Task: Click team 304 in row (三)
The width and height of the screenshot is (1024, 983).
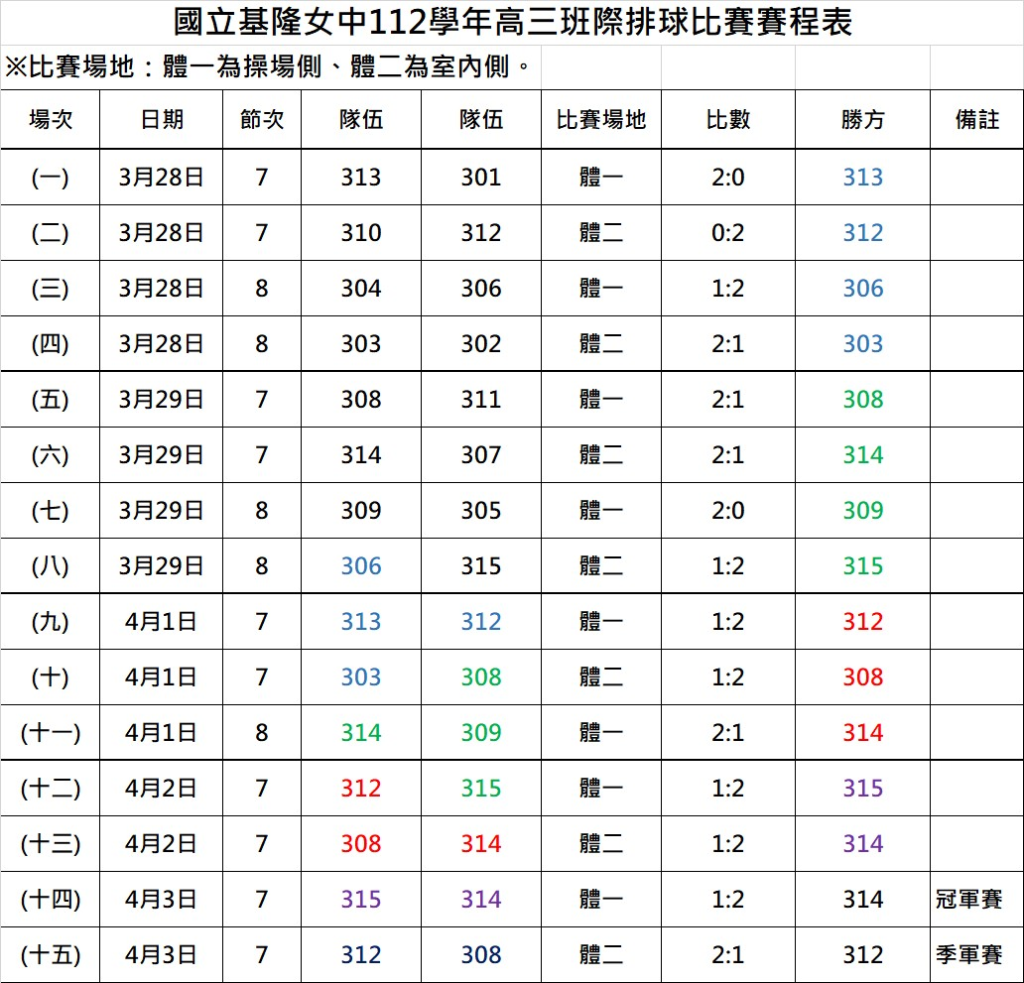Action: point(361,288)
